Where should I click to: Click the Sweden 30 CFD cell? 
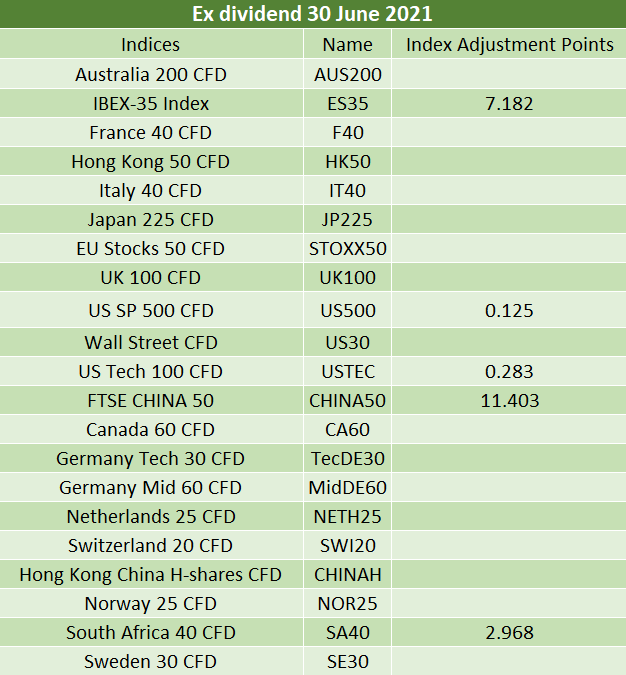pyautogui.click(x=151, y=662)
